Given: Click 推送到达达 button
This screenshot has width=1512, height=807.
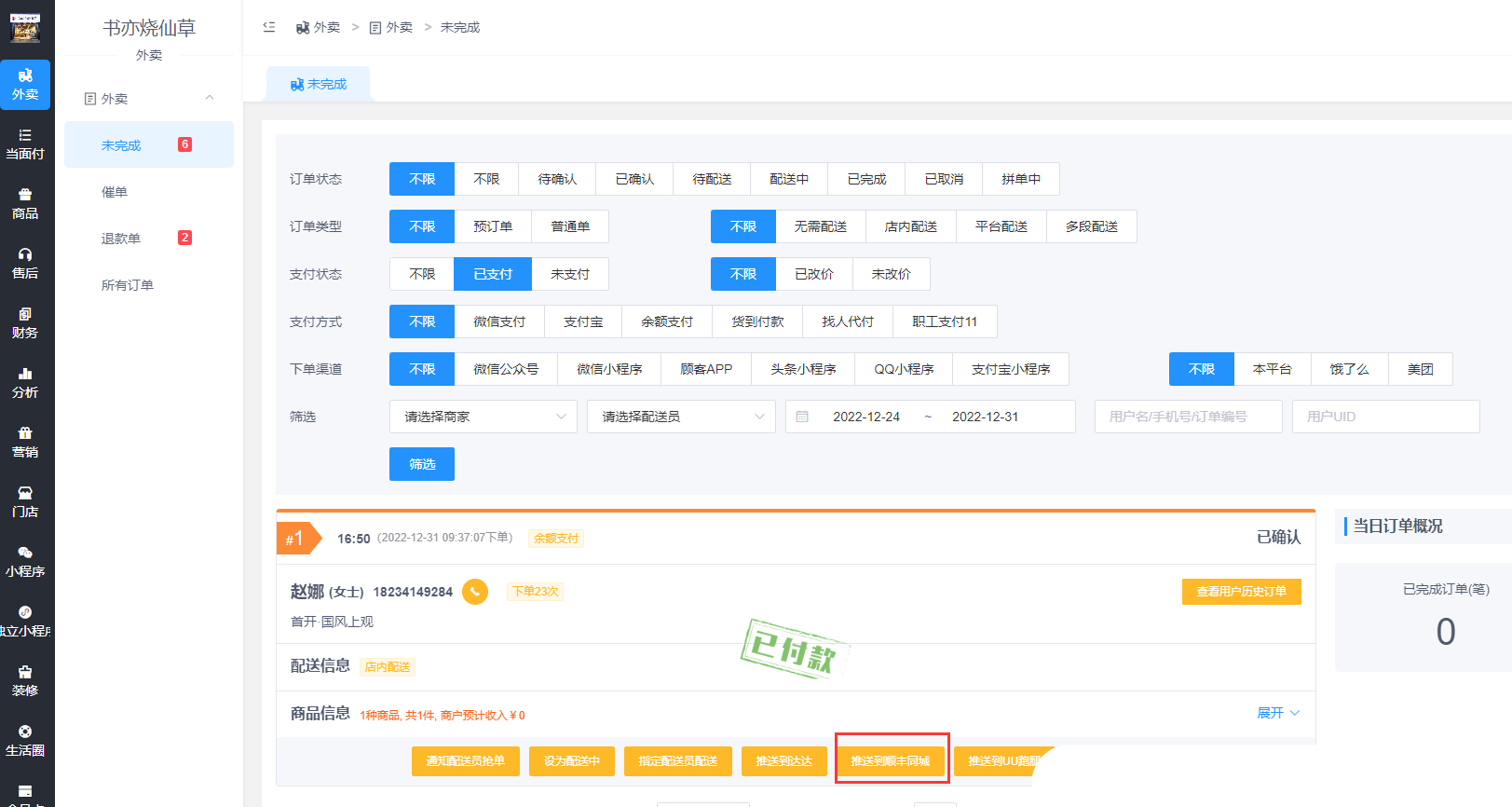Looking at the screenshot, I should pos(784,761).
